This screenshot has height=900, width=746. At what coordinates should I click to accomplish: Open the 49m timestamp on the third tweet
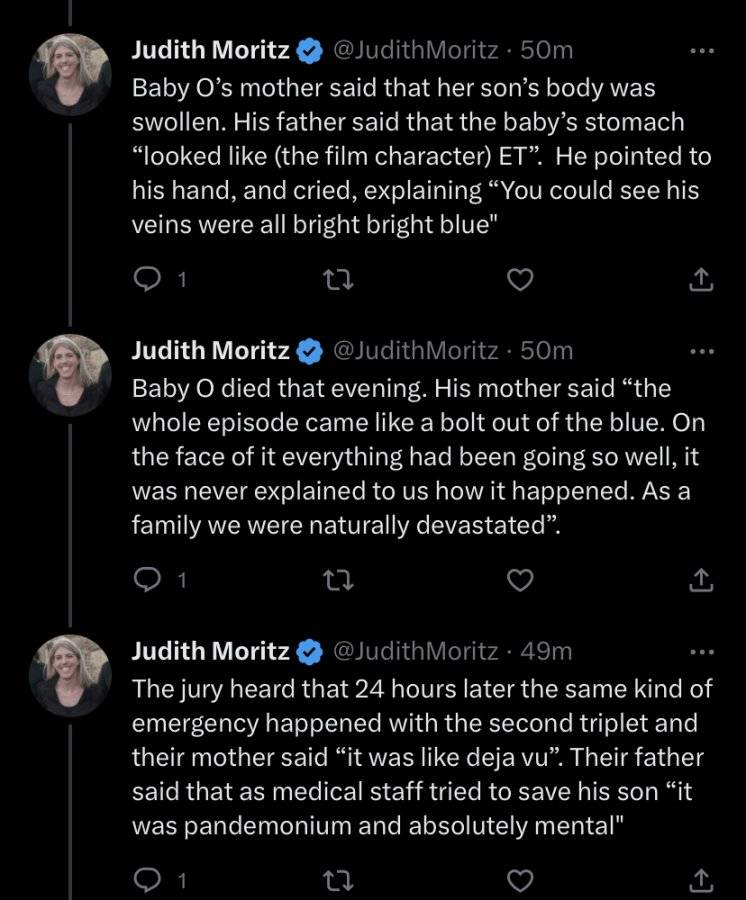click(x=546, y=651)
